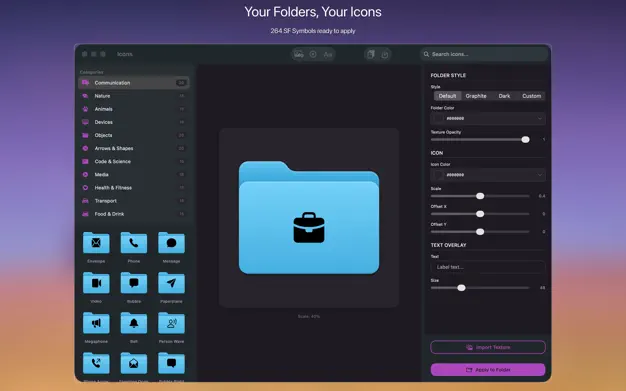Click the Scale percentage text under the preview
The height and width of the screenshot is (391, 626).
[x=309, y=316]
